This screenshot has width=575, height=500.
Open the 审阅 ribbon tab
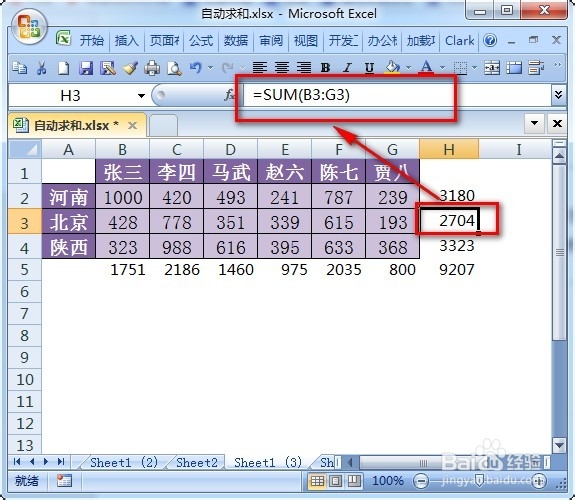(271, 40)
